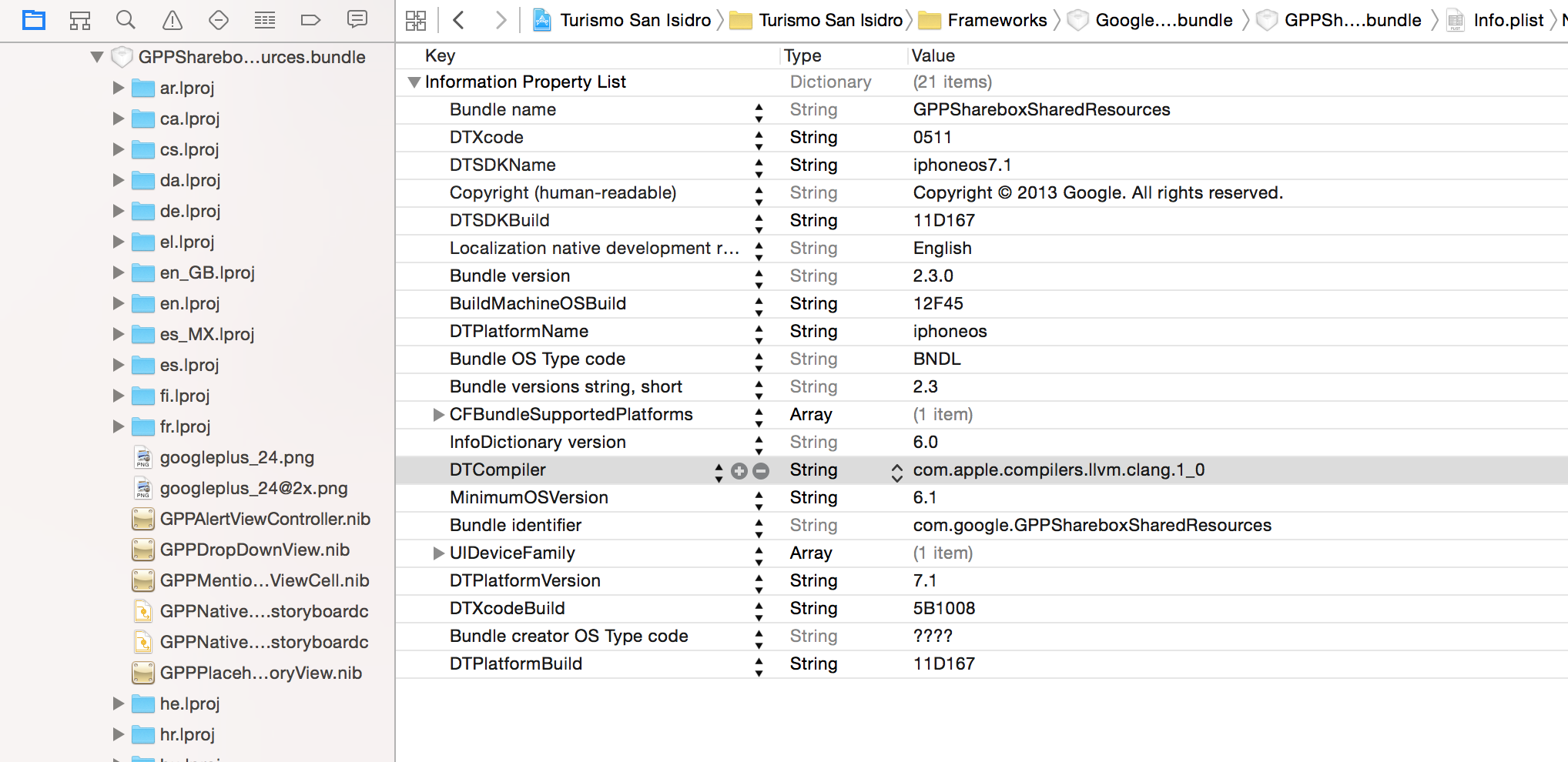Image resolution: width=1568 pixels, height=762 pixels.
Task: Expand the en.lproj folder
Action: click(x=119, y=303)
